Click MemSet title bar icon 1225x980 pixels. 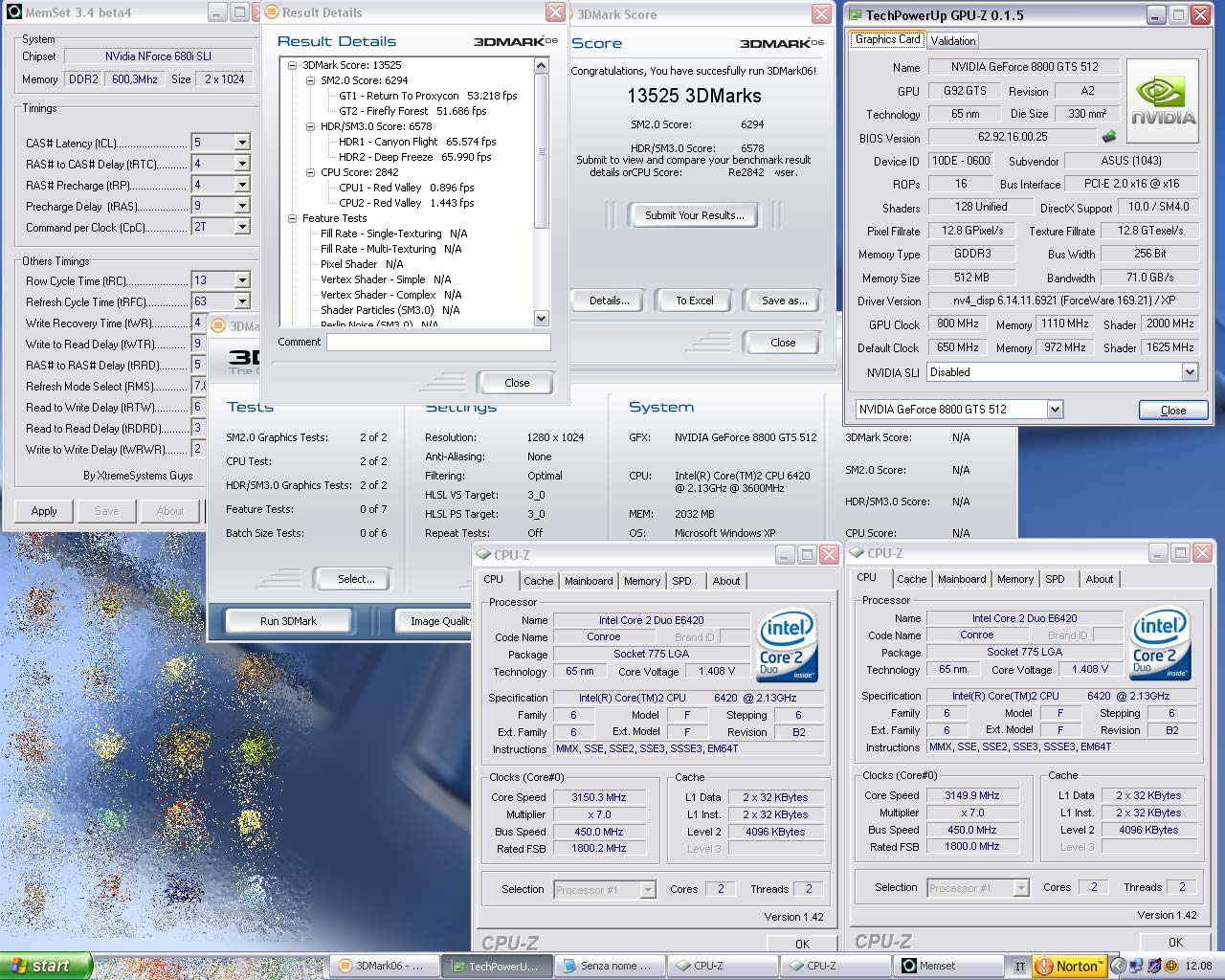(12, 13)
